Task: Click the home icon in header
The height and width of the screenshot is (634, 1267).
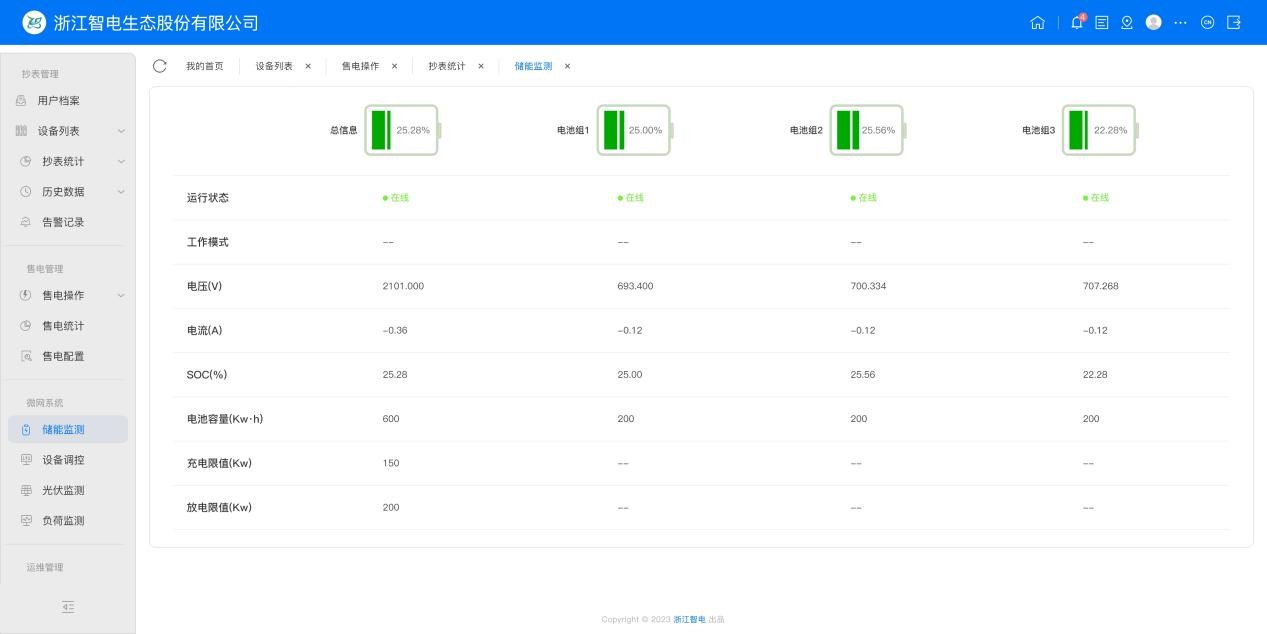Action: [x=1037, y=23]
